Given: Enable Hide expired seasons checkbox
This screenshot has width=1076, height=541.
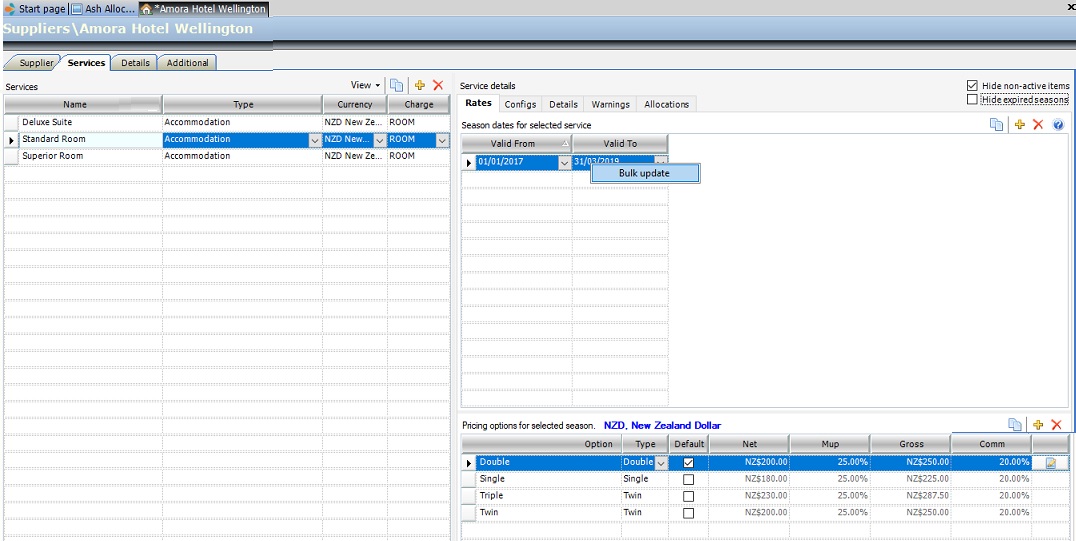Looking at the screenshot, I should (973, 100).
